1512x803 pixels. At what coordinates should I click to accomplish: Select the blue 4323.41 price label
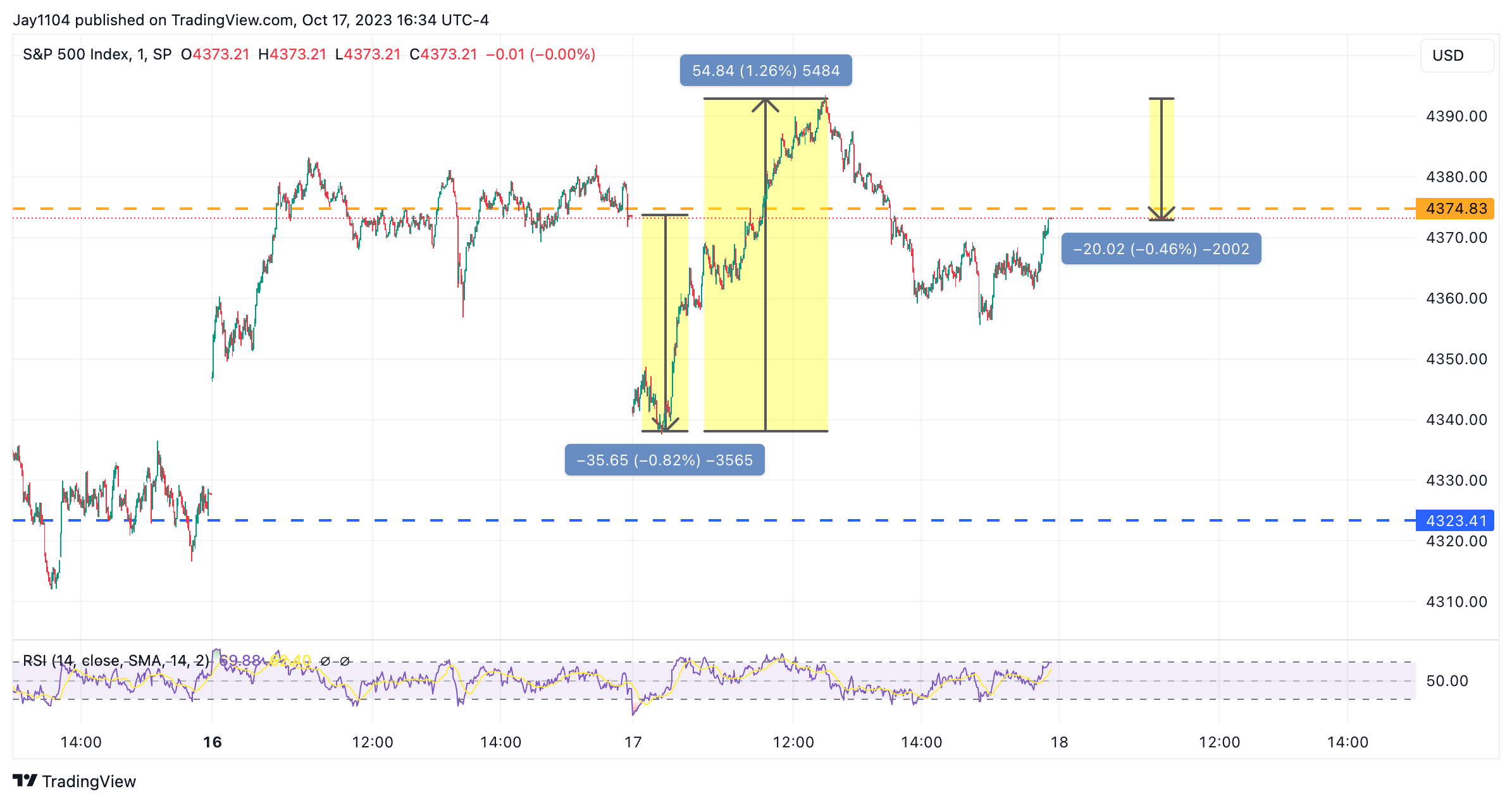coord(1454,520)
